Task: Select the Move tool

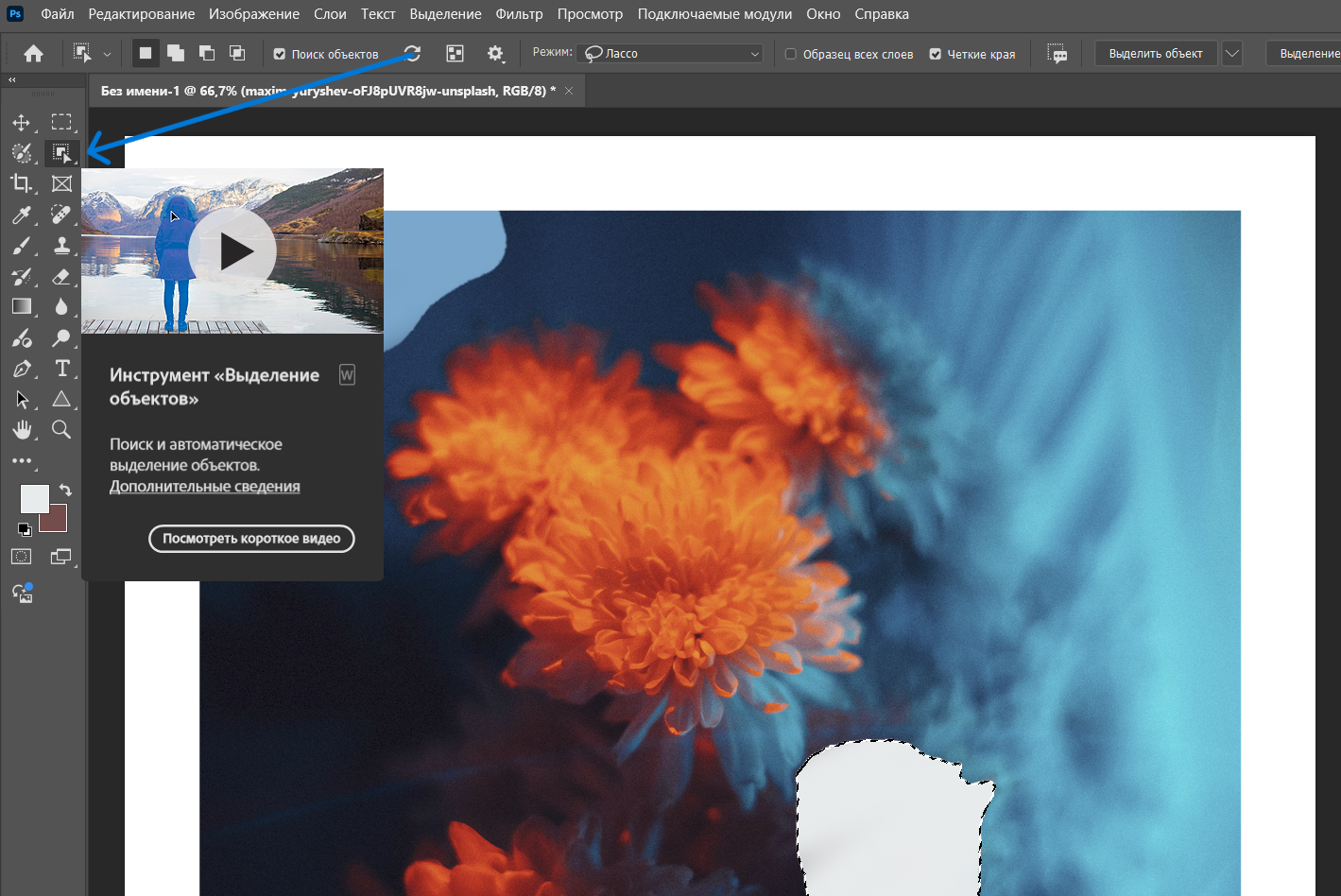Action: pyautogui.click(x=21, y=123)
